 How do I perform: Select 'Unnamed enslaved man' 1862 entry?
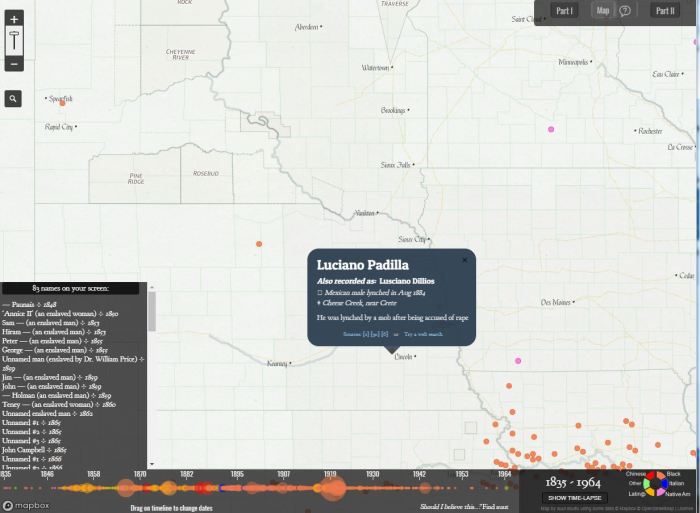[47, 413]
